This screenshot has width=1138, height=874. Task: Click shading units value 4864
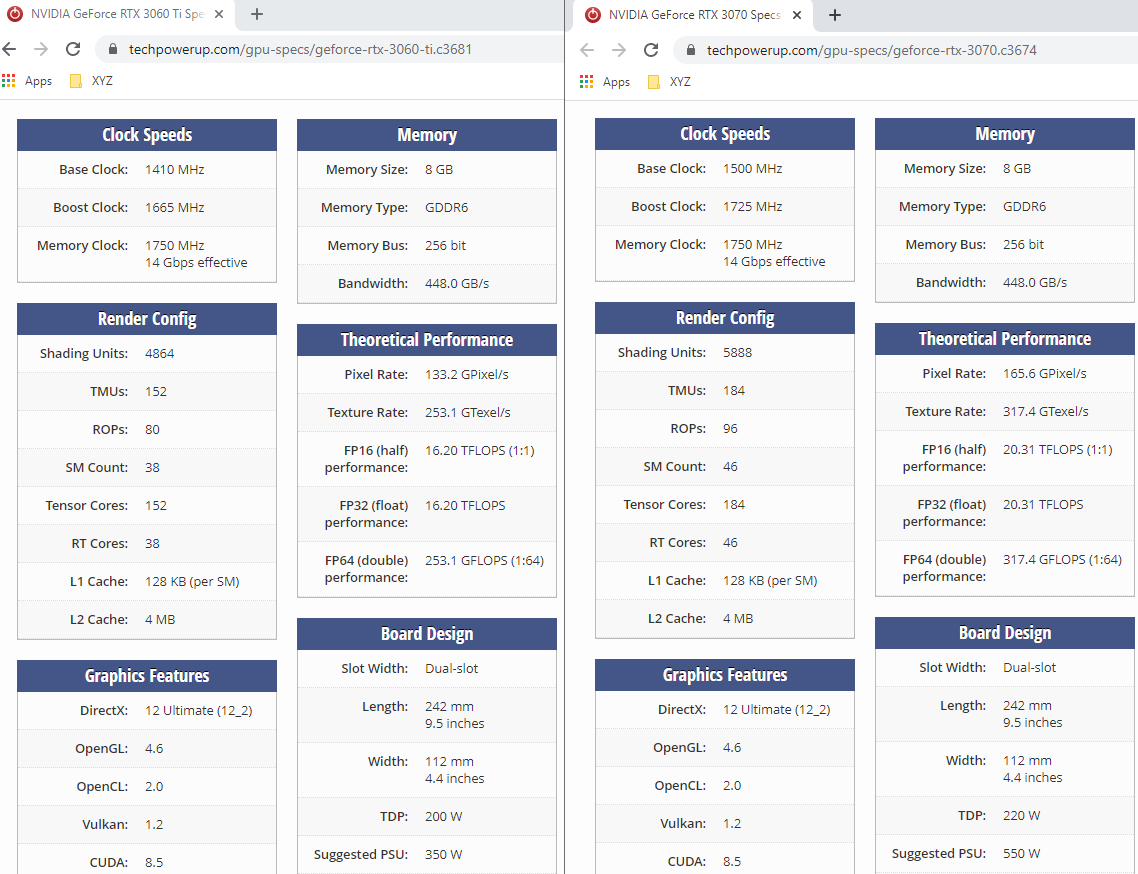[160, 354]
